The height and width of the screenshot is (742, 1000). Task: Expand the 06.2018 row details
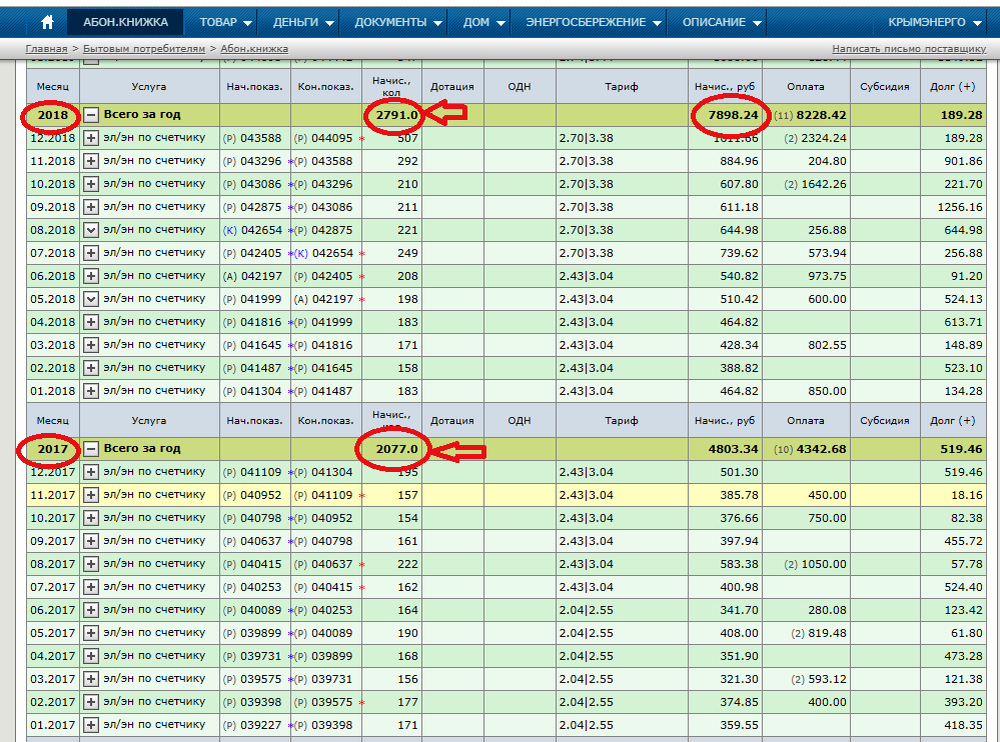click(91, 276)
